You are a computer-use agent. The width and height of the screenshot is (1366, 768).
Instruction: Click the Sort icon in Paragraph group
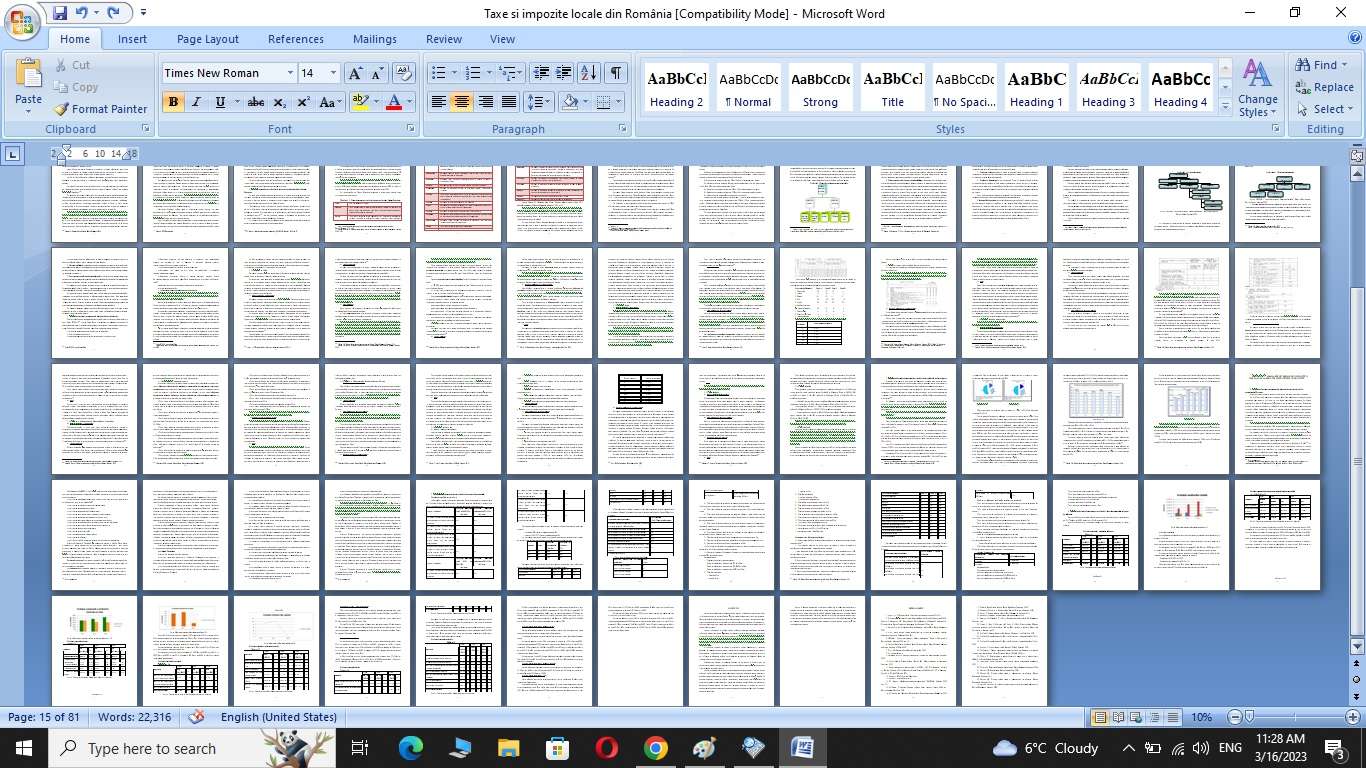[589, 73]
